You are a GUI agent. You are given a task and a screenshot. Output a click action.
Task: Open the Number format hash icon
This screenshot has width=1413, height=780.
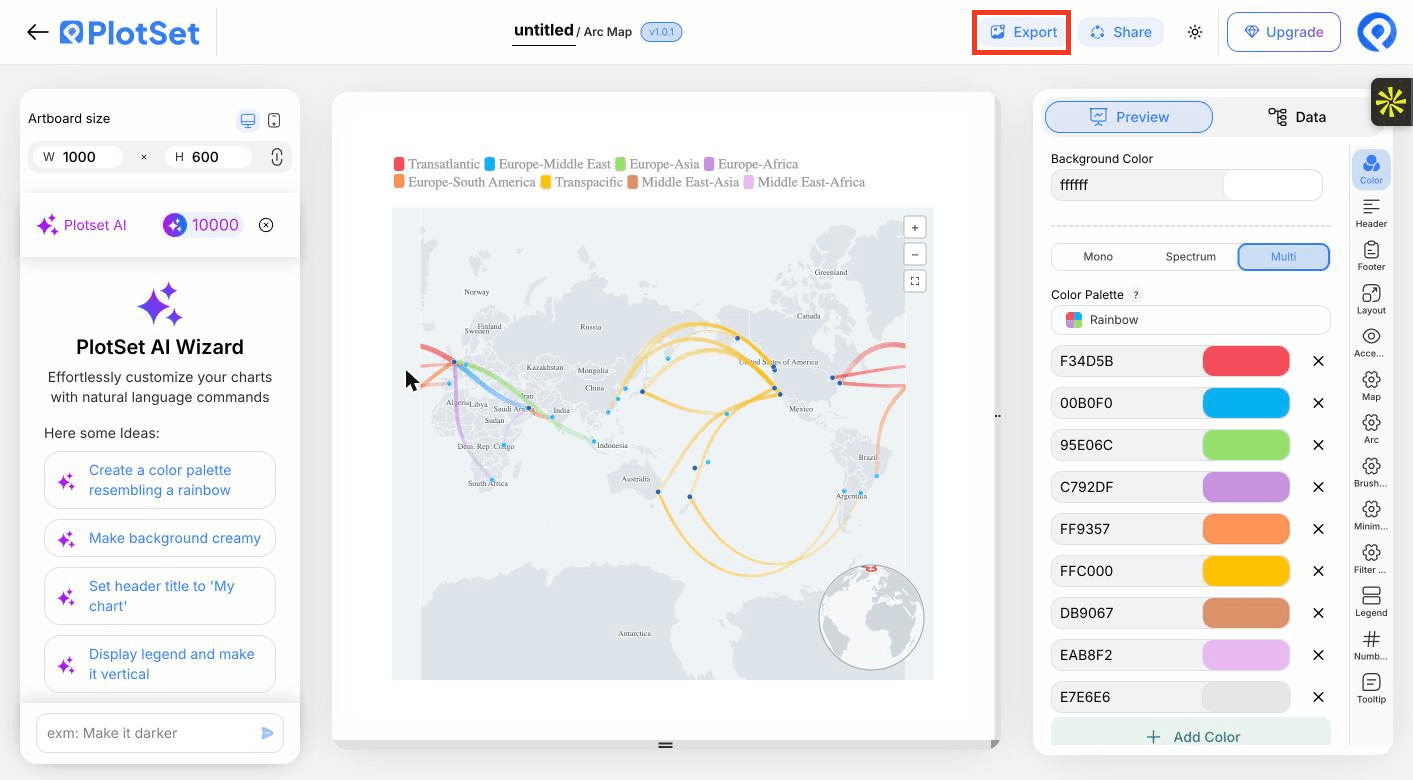click(1371, 645)
